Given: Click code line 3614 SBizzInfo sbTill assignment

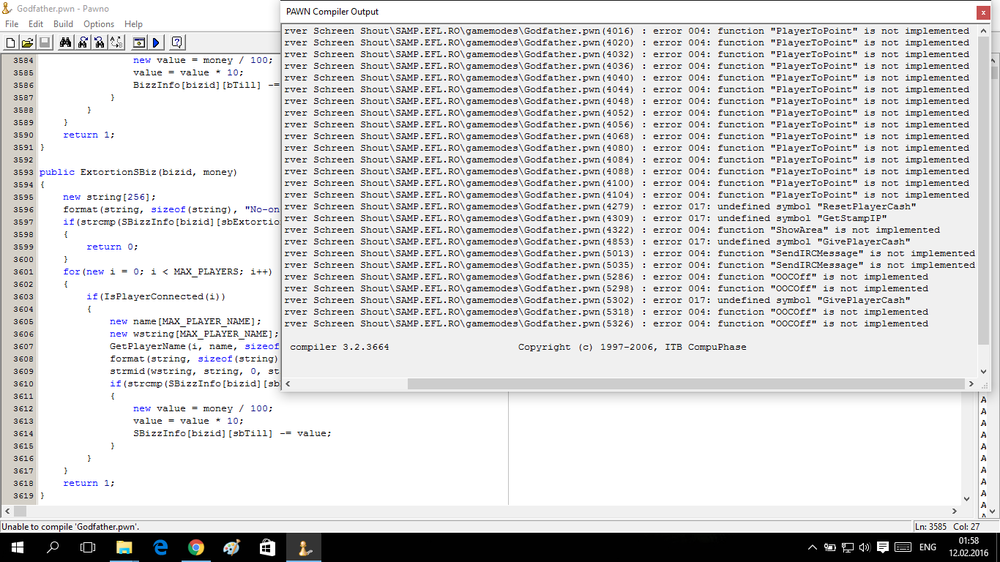Looking at the screenshot, I should (232, 433).
